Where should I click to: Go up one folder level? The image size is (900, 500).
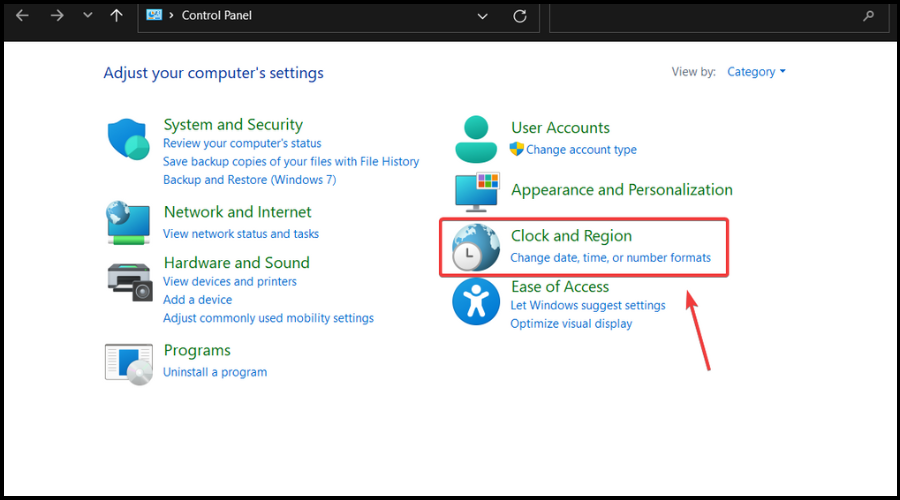pos(117,16)
